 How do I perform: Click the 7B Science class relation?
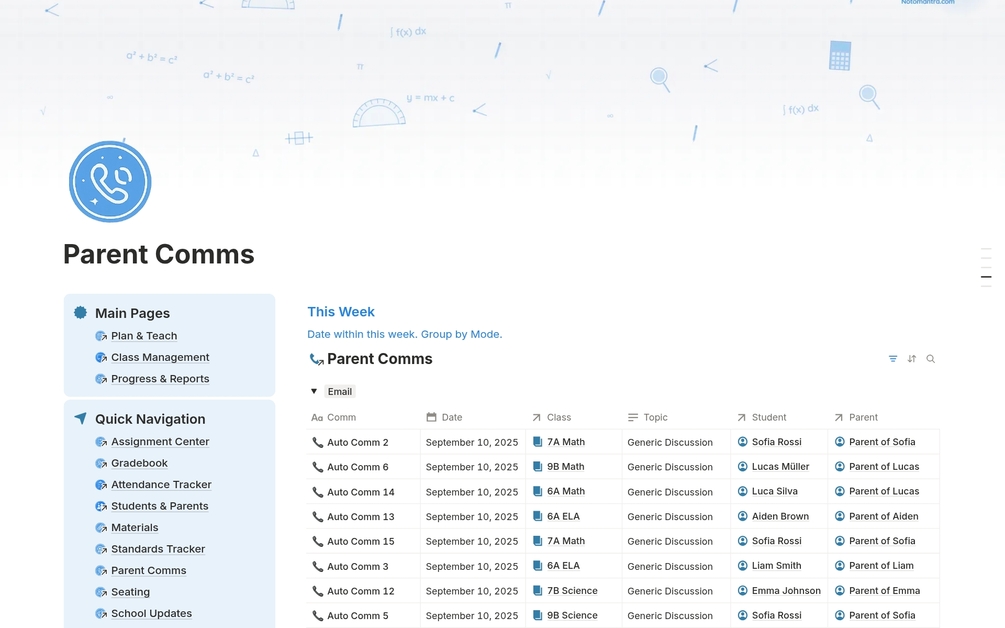[572, 591]
